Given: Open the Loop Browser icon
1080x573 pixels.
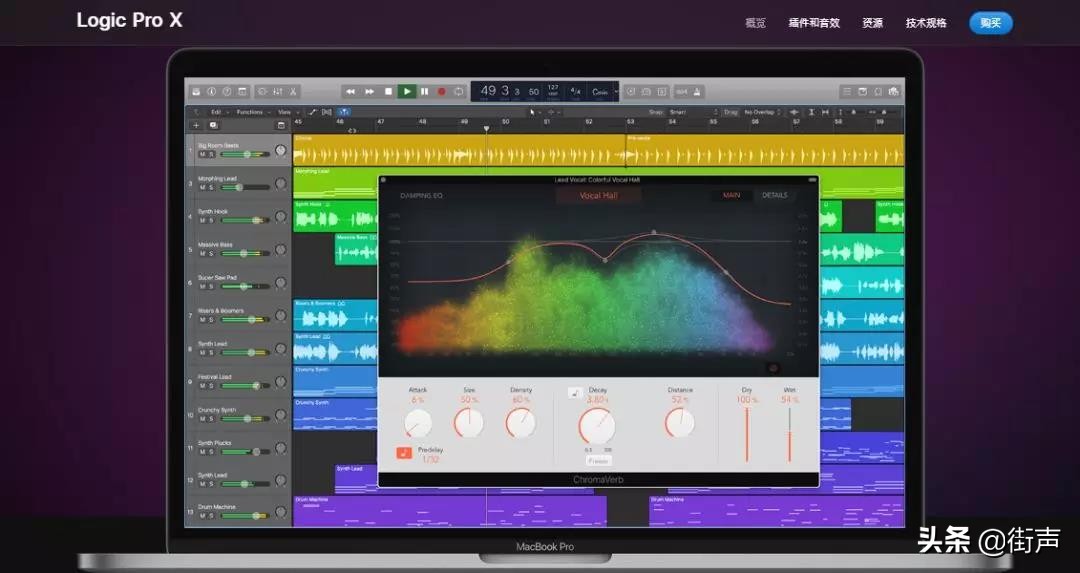Looking at the screenshot, I should point(878,92).
